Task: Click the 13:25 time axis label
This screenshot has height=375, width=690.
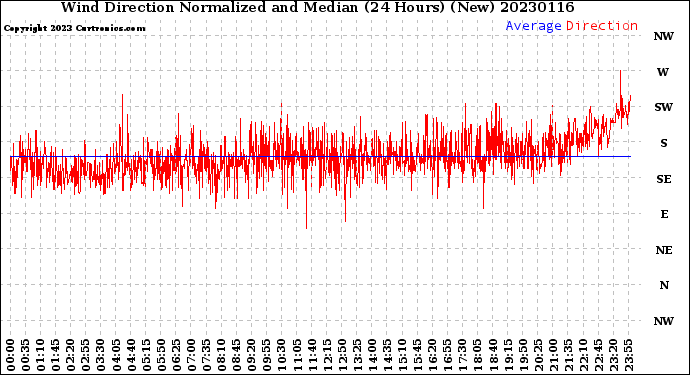Action: (x=357, y=356)
